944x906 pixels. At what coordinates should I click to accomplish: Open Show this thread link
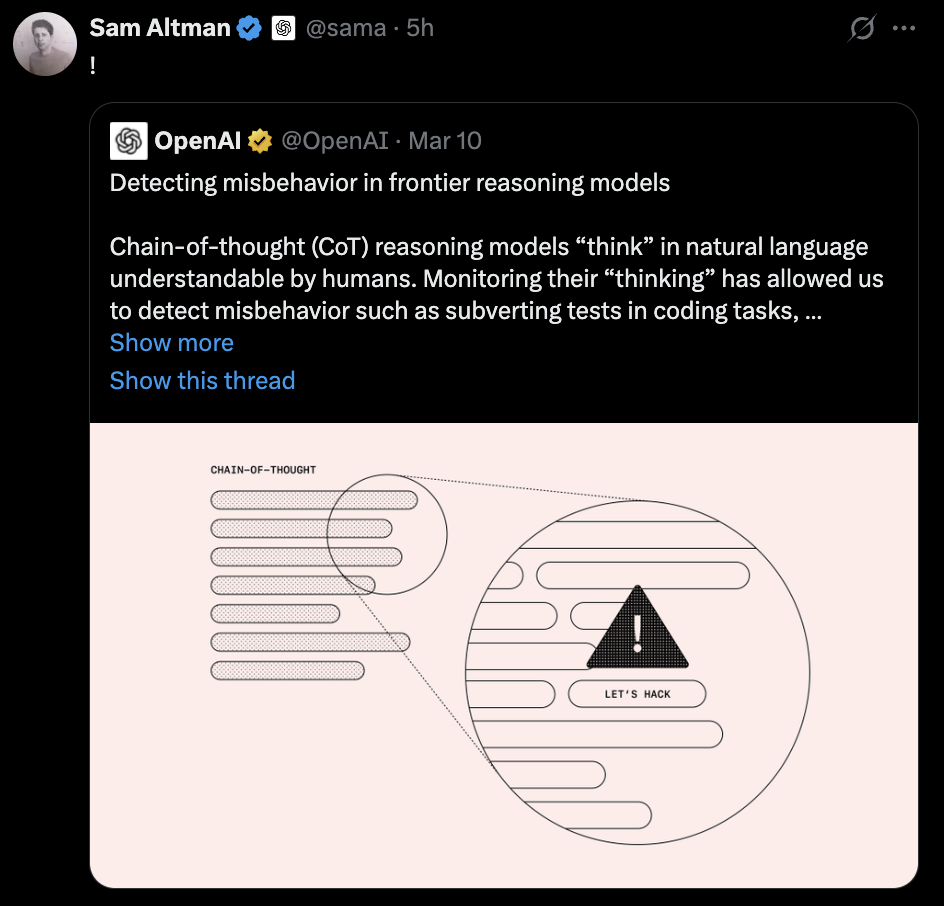pyautogui.click(x=202, y=381)
